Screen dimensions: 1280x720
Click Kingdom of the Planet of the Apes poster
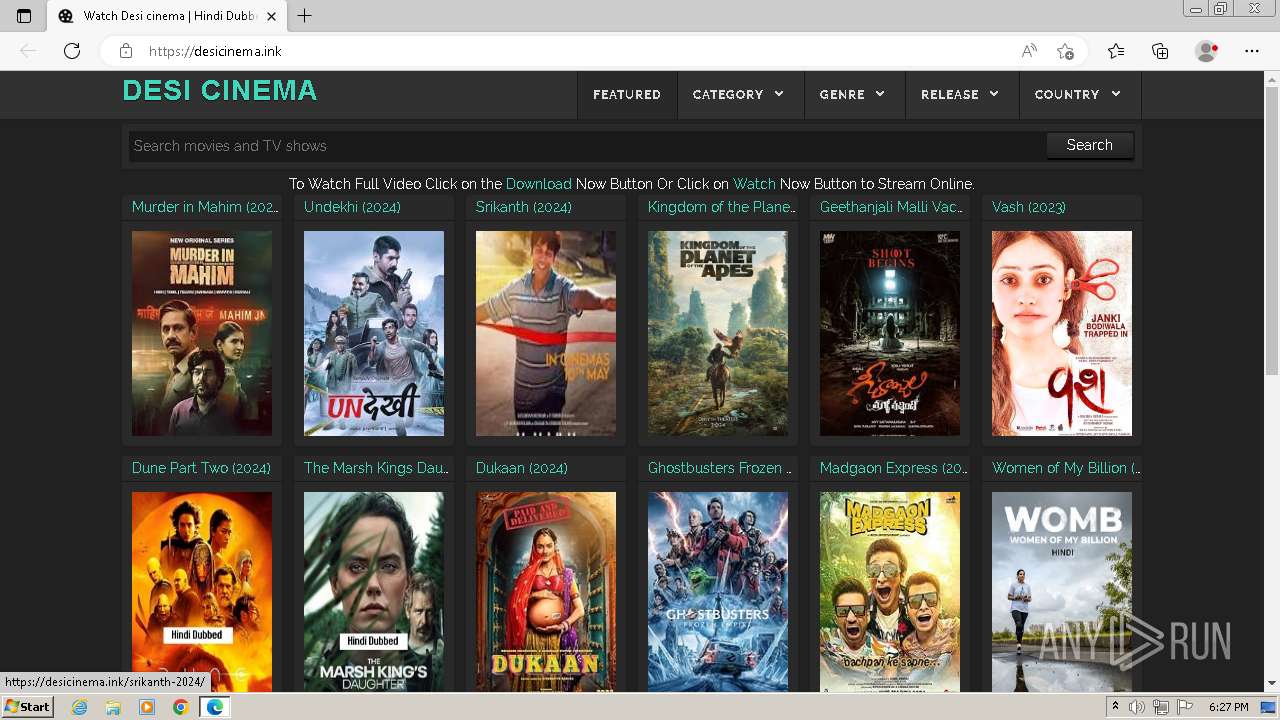pos(718,333)
